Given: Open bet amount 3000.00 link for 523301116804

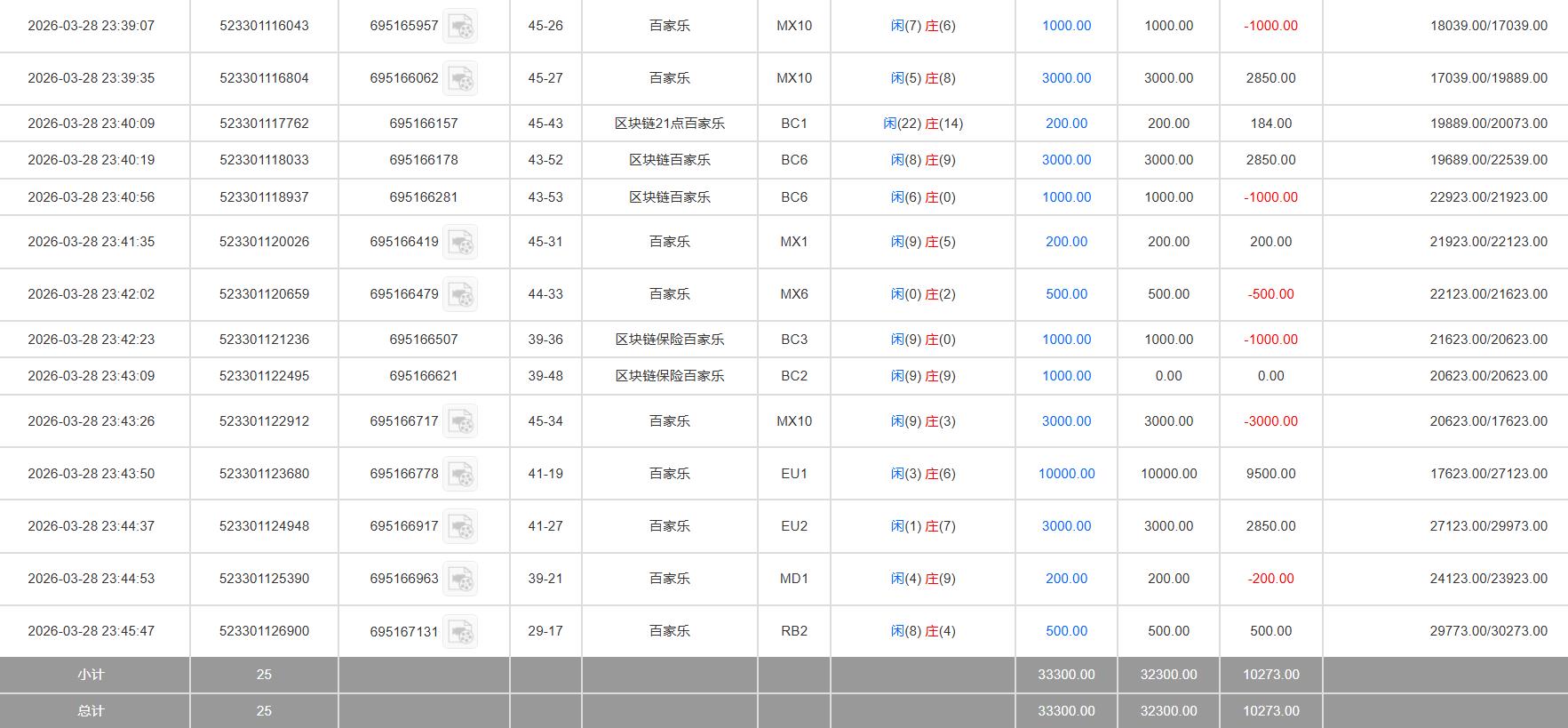Looking at the screenshot, I should [1066, 78].
